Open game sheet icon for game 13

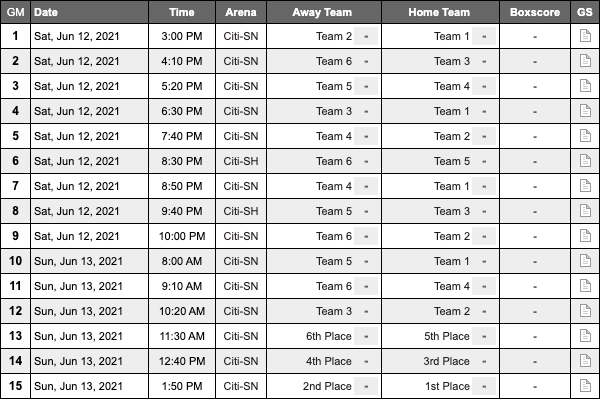585,336
